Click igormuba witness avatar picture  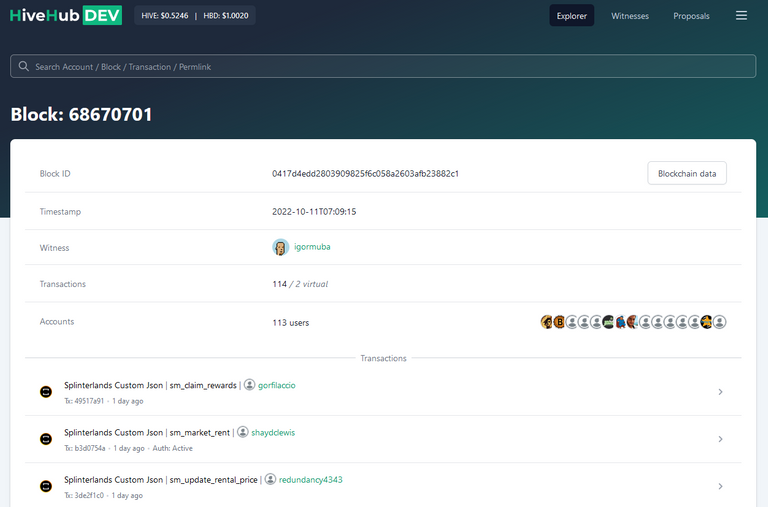pos(281,247)
